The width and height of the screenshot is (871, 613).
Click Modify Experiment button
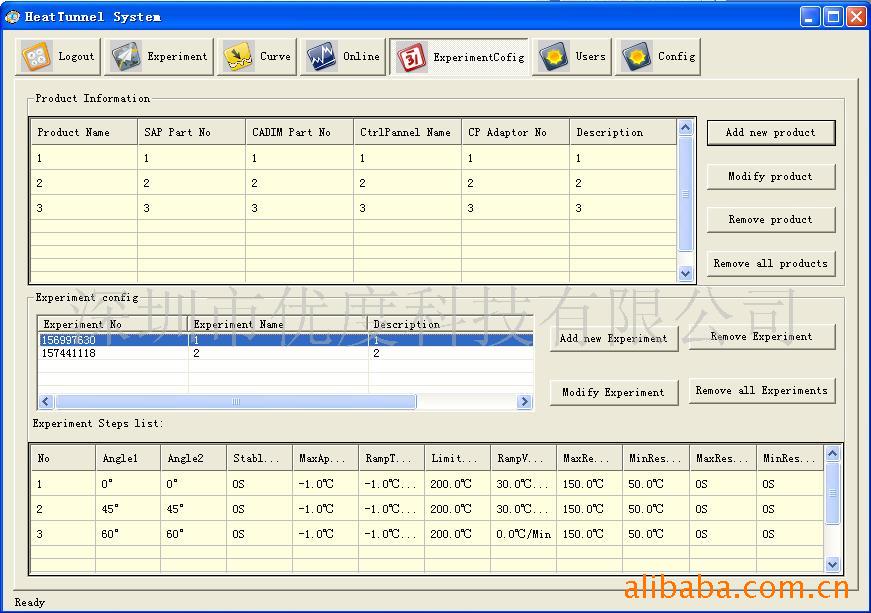[x=614, y=393]
